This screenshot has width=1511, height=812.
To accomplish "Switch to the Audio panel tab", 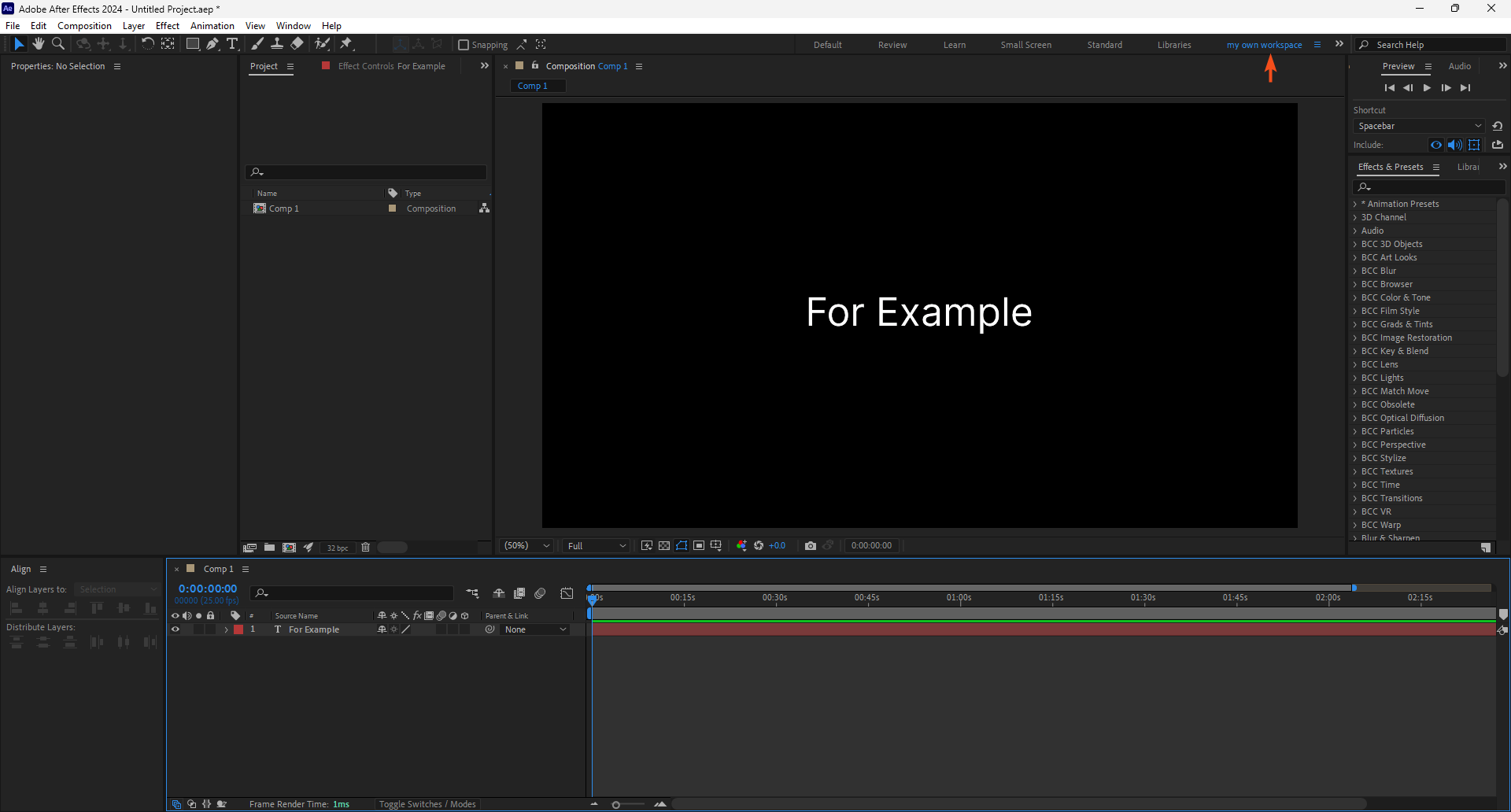I will coord(1460,66).
